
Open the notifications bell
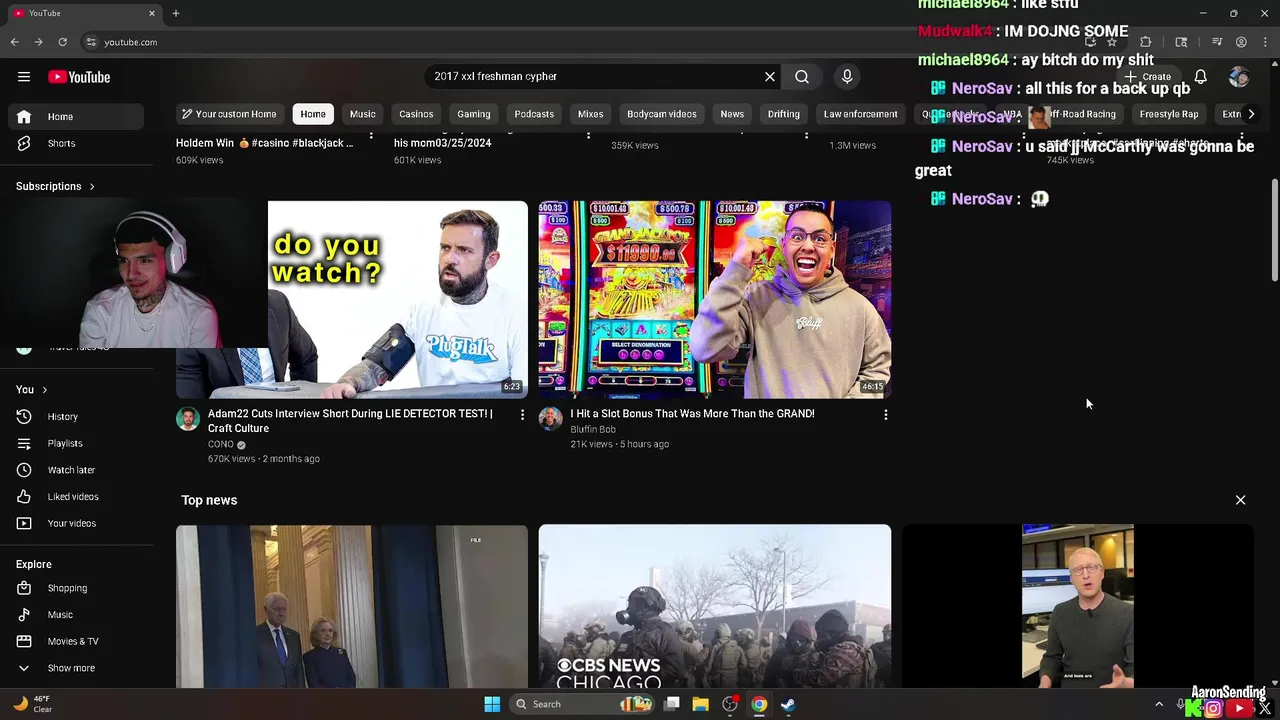[1201, 77]
